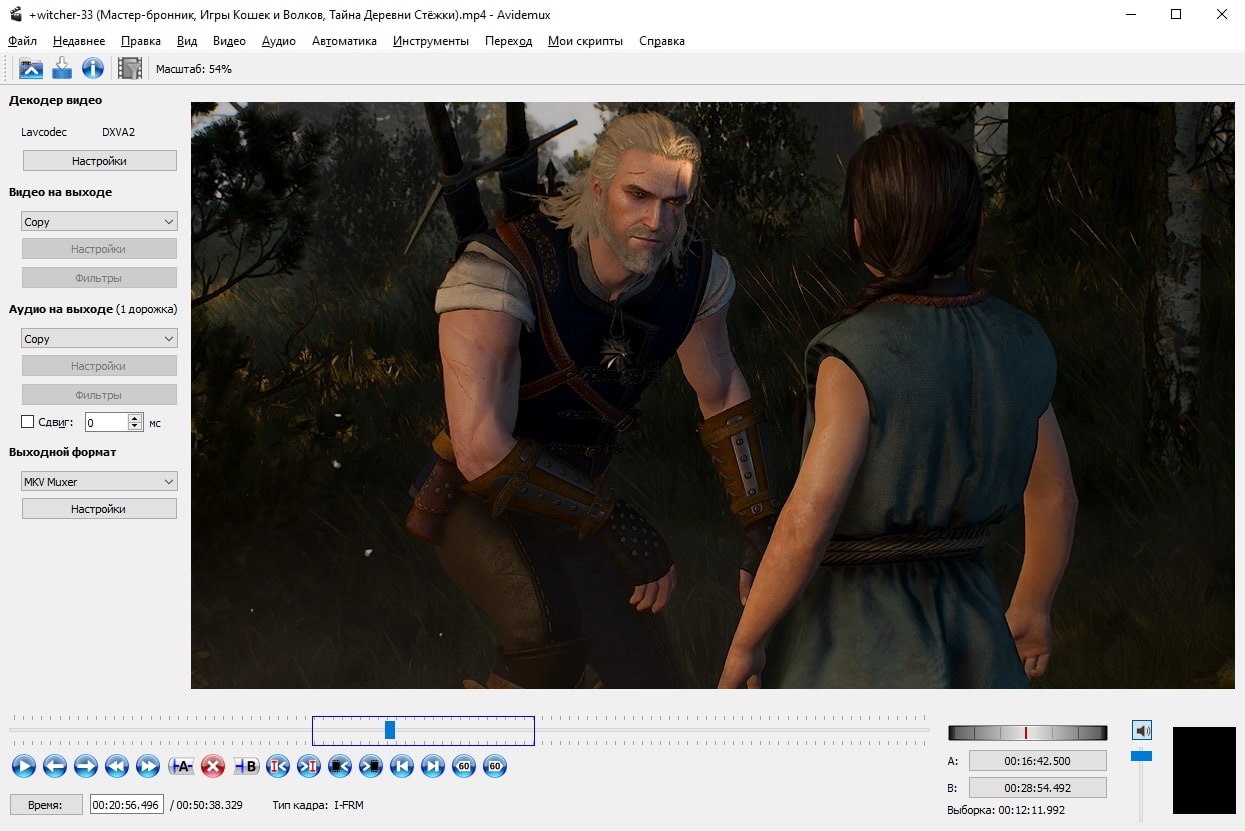Search for next black frame
This screenshot has width=1245, height=831.
[x=371, y=767]
